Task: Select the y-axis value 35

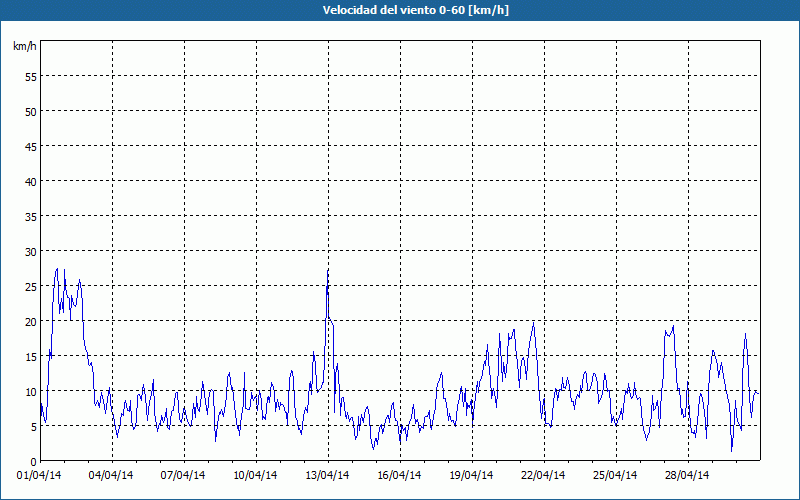Action: click(31, 217)
